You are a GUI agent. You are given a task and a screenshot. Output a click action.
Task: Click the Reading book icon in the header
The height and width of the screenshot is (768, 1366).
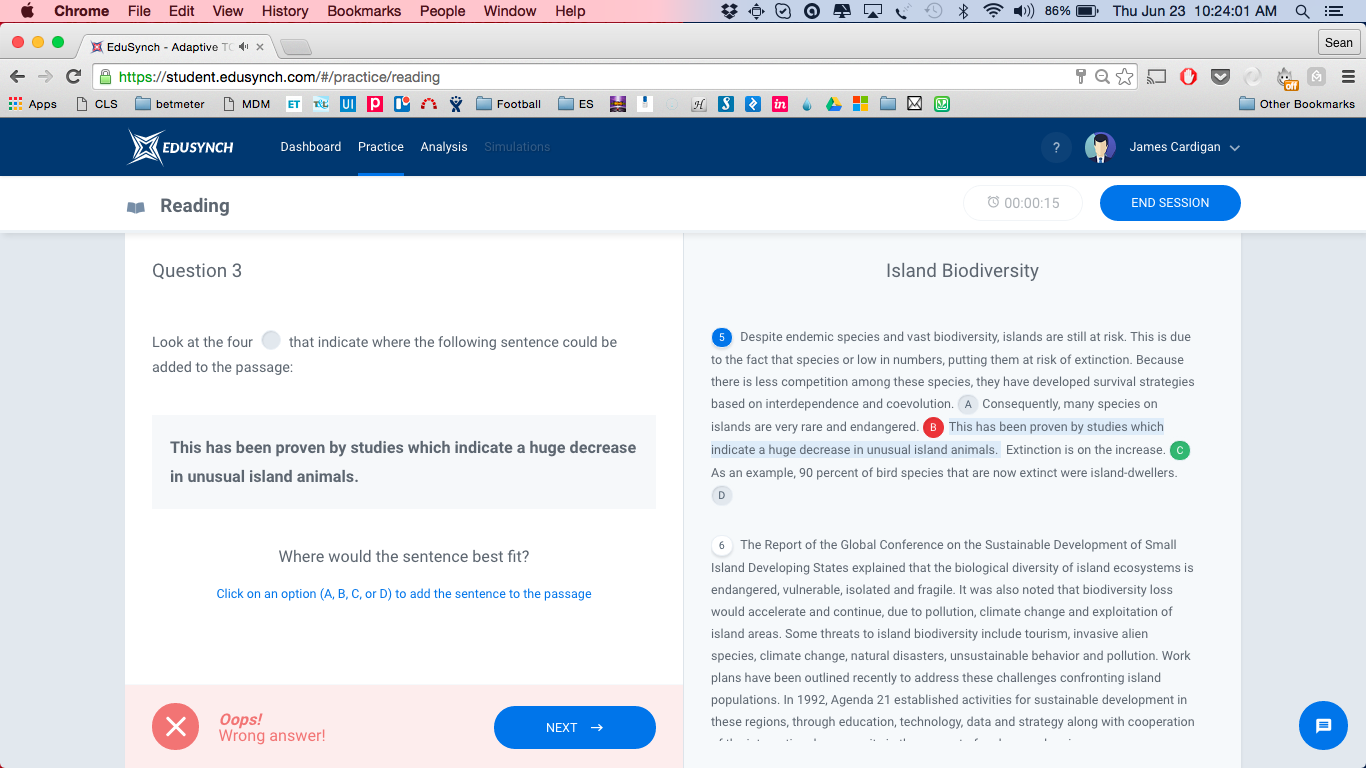[x=135, y=206]
